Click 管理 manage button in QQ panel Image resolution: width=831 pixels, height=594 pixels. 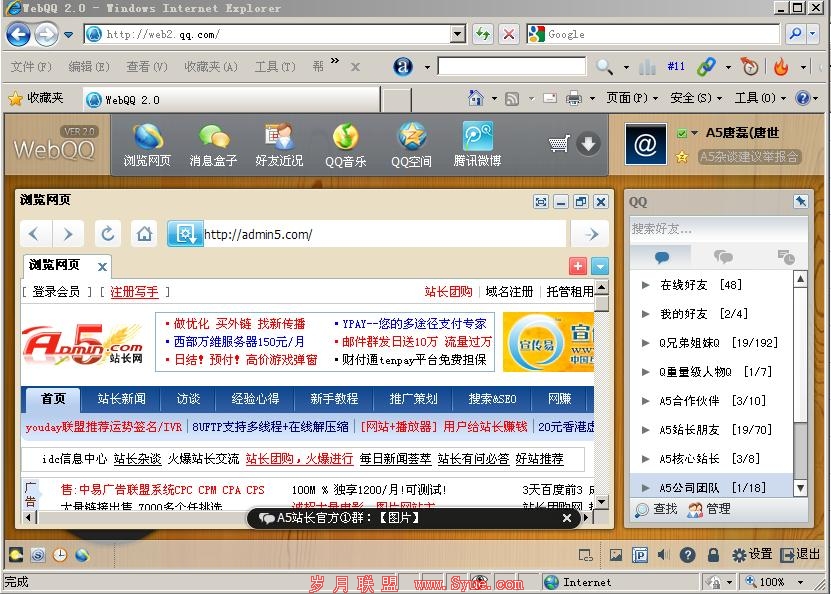coord(709,509)
